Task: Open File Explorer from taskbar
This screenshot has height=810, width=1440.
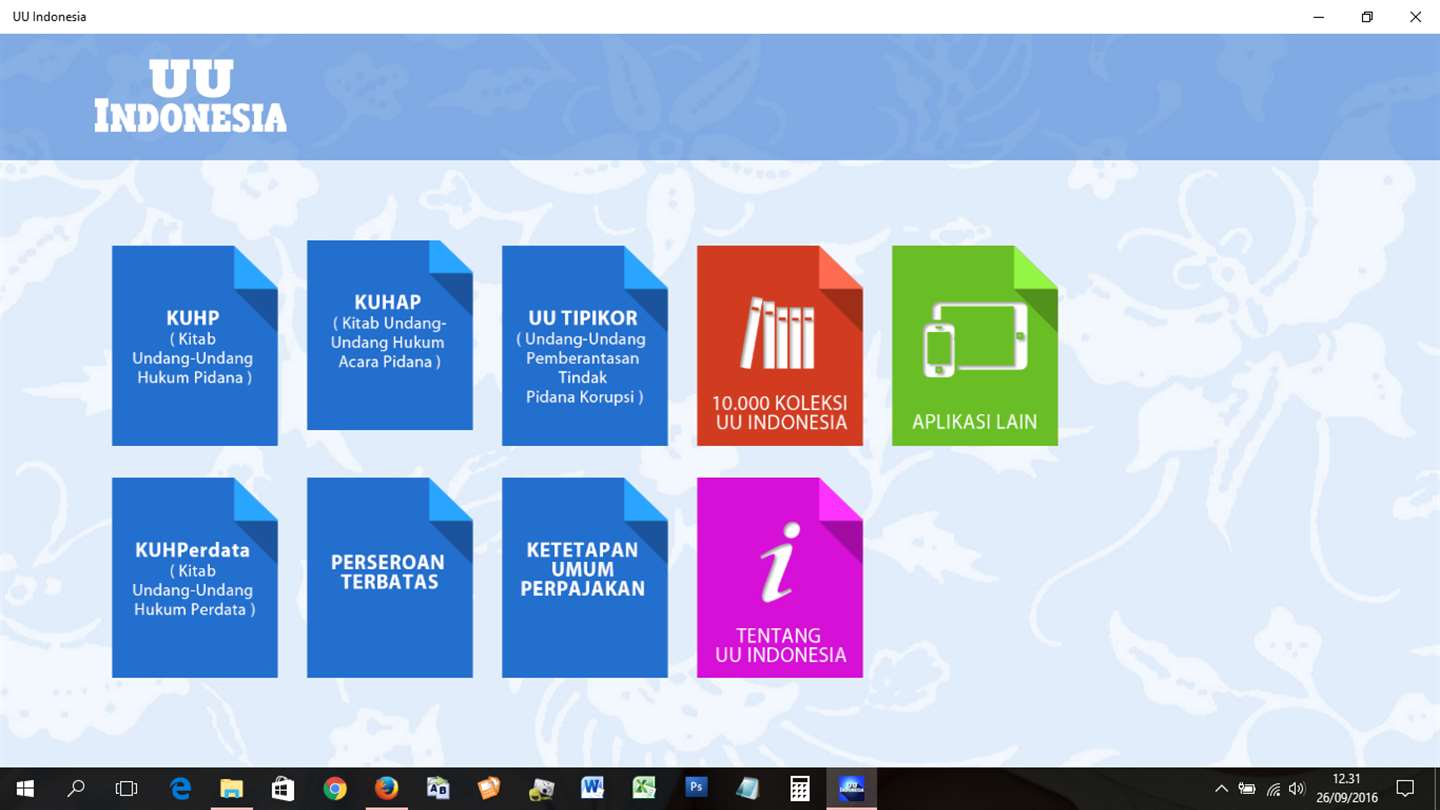Action: pos(231,789)
